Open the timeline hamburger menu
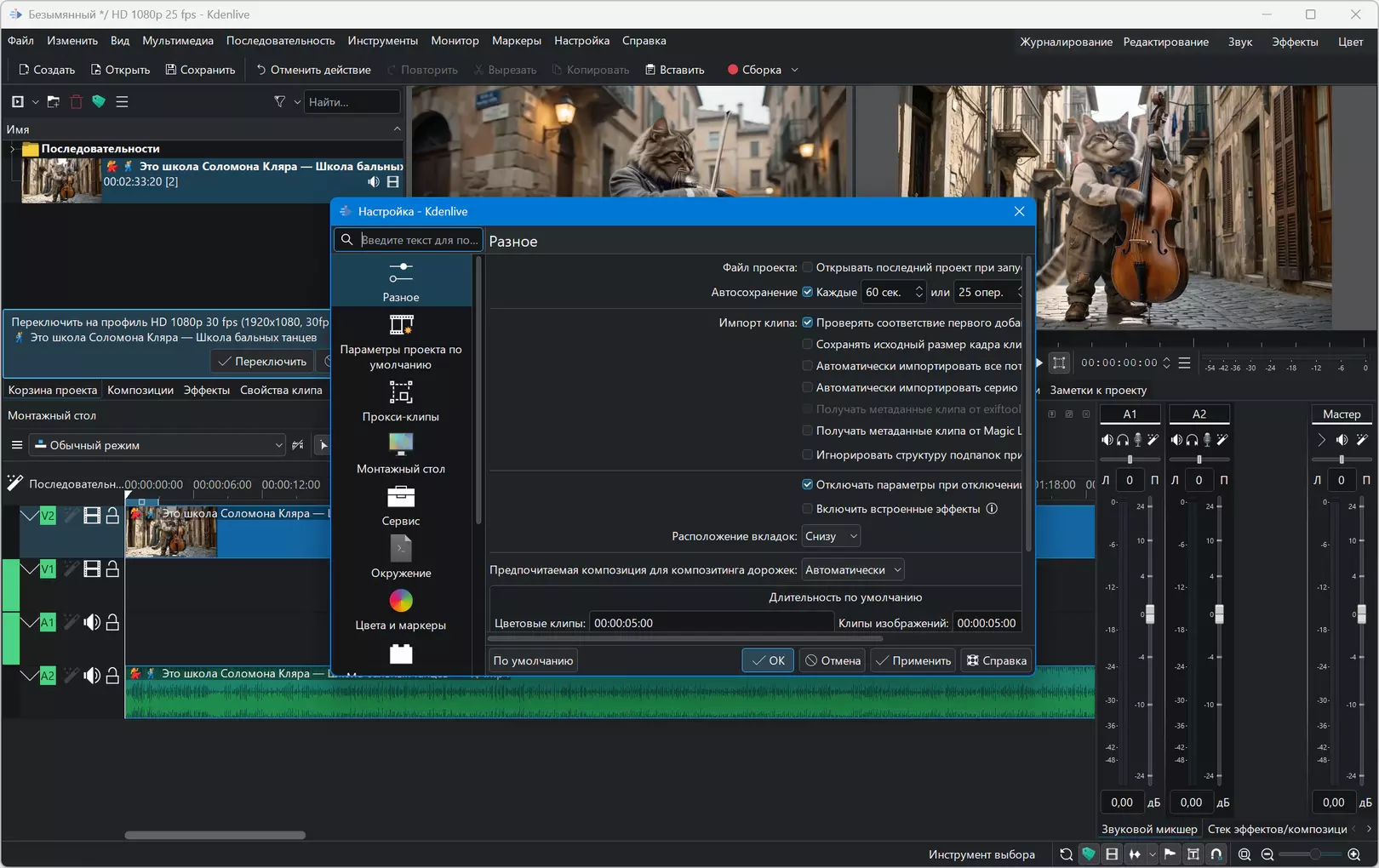 17,445
